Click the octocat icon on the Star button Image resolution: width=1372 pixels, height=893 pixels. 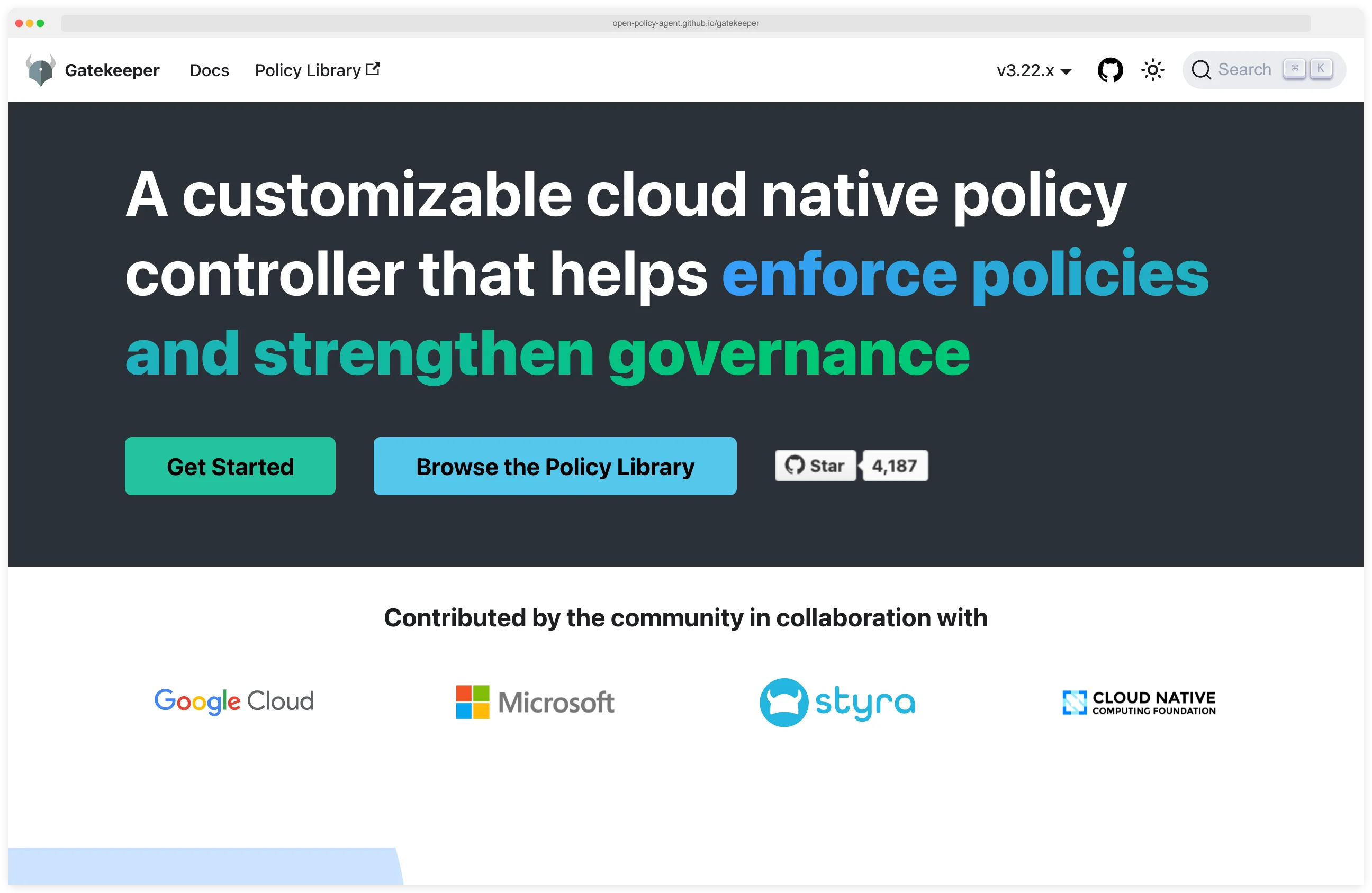[x=796, y=466]
